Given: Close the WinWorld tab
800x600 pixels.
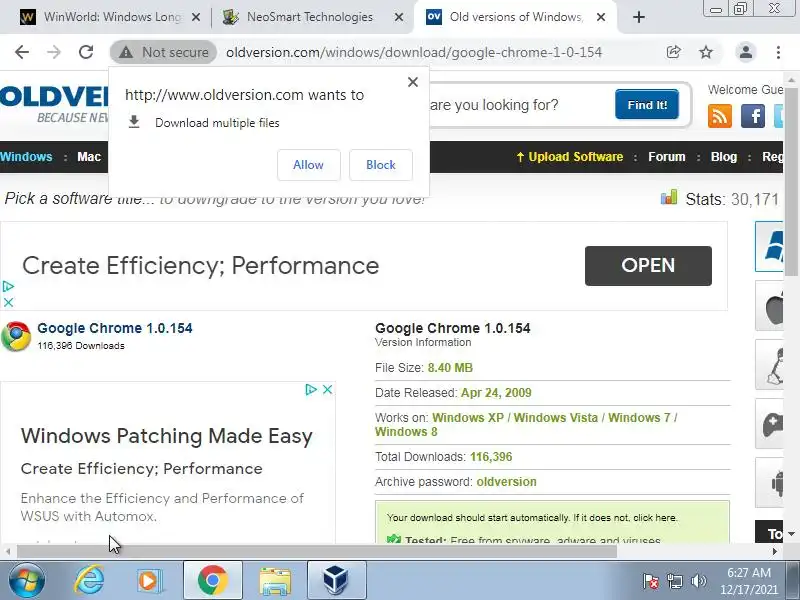Looking at the screenshot, I should pyautogui.click(x=195, y=17).
